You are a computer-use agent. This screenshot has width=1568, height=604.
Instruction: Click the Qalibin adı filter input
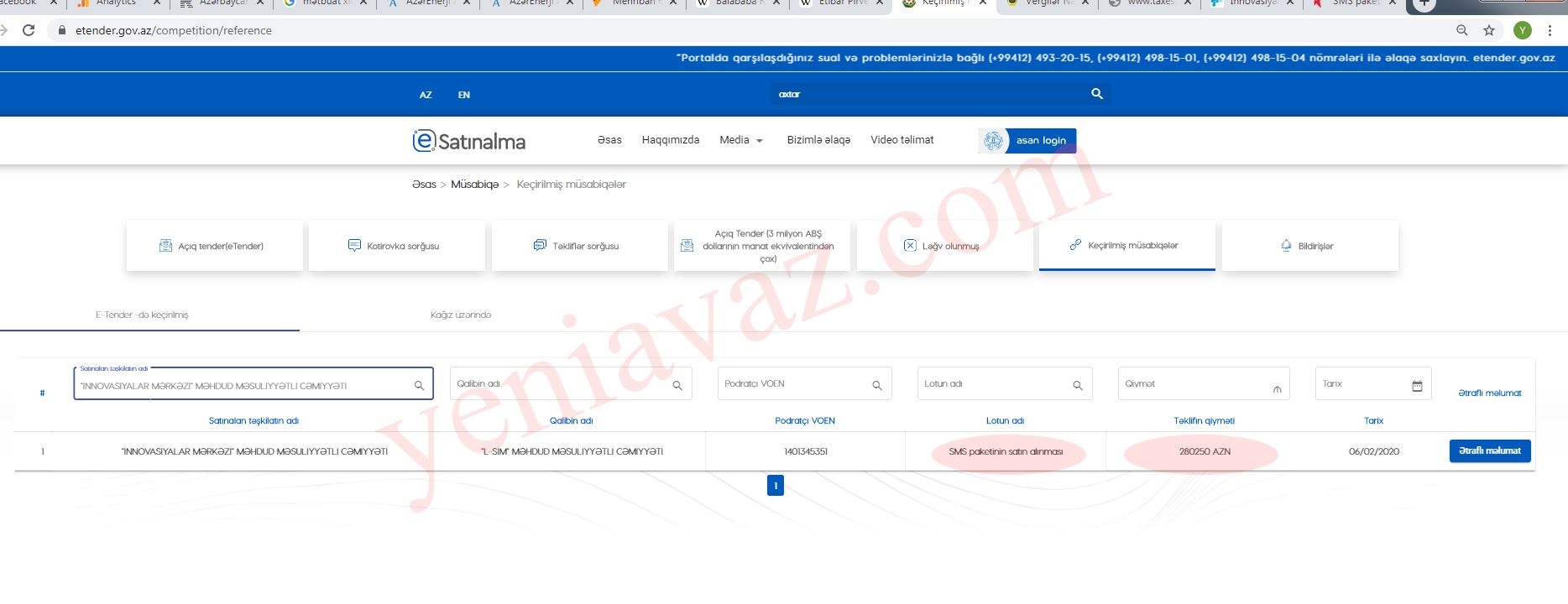(x=558, y=384)
